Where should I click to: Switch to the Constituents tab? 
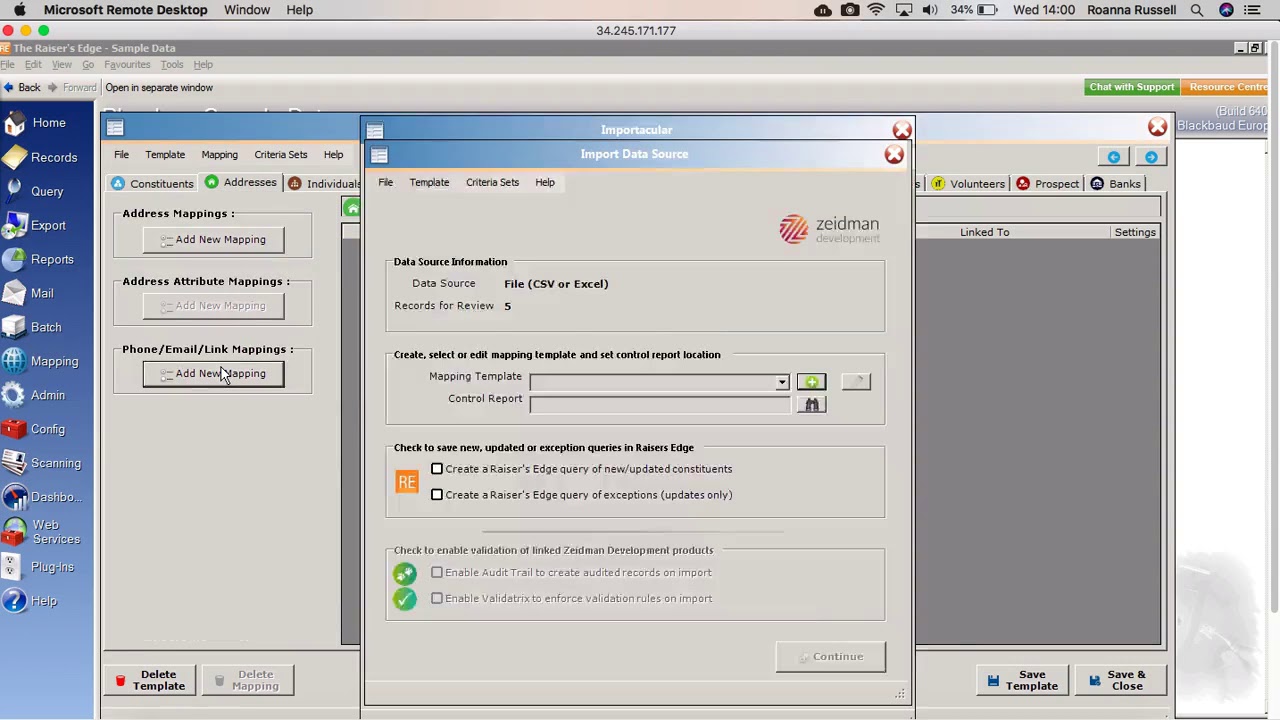point(152,184)
